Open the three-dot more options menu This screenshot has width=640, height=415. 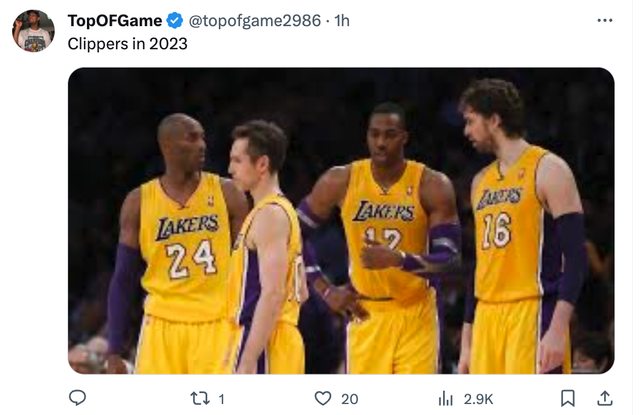point(604,20)
